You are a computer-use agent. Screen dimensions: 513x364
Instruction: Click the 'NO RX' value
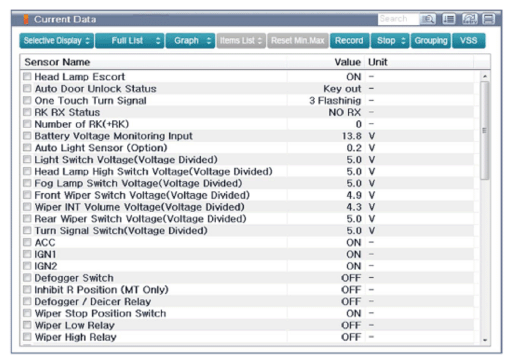tap(345, 112)
